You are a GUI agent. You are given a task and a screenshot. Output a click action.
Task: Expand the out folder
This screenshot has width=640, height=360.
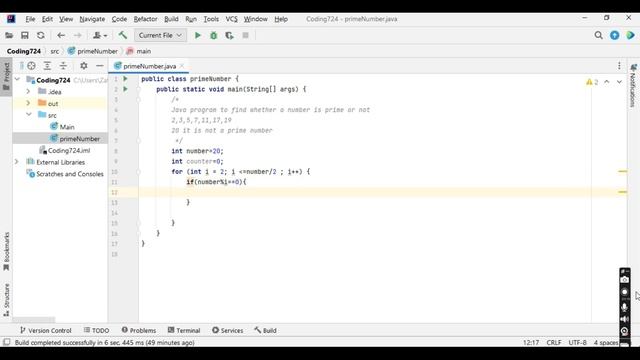coord(28,103)
